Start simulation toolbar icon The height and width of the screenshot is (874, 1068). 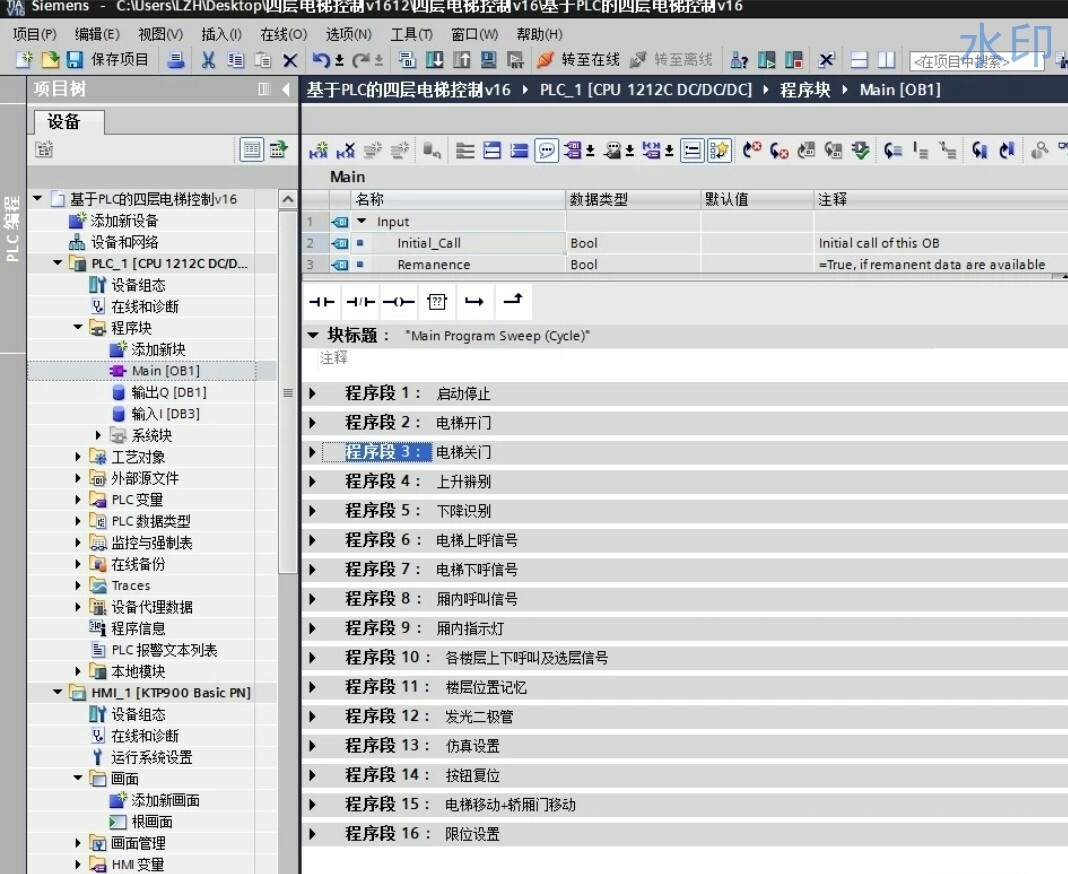pos(488,60)
